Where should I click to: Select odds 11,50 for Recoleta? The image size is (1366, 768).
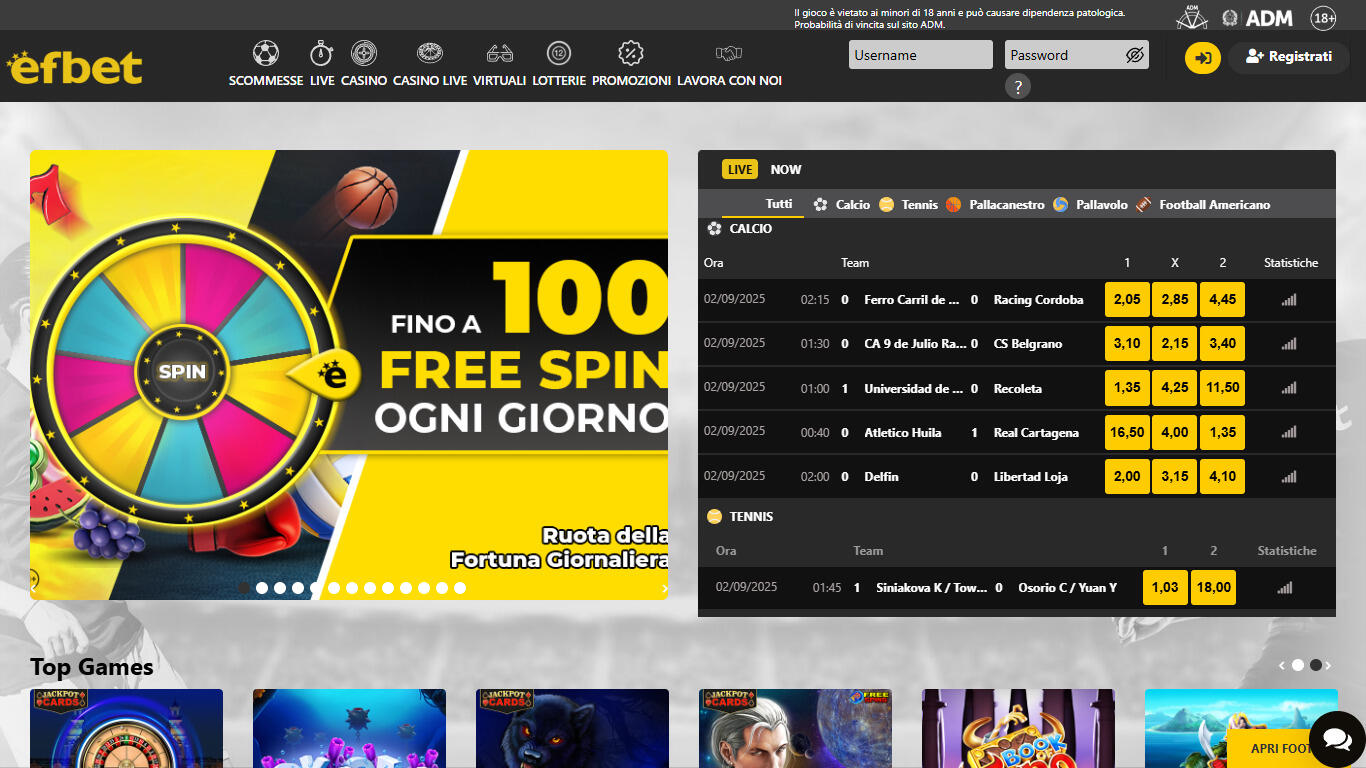pyautogui.click(x=1222, y=388)
